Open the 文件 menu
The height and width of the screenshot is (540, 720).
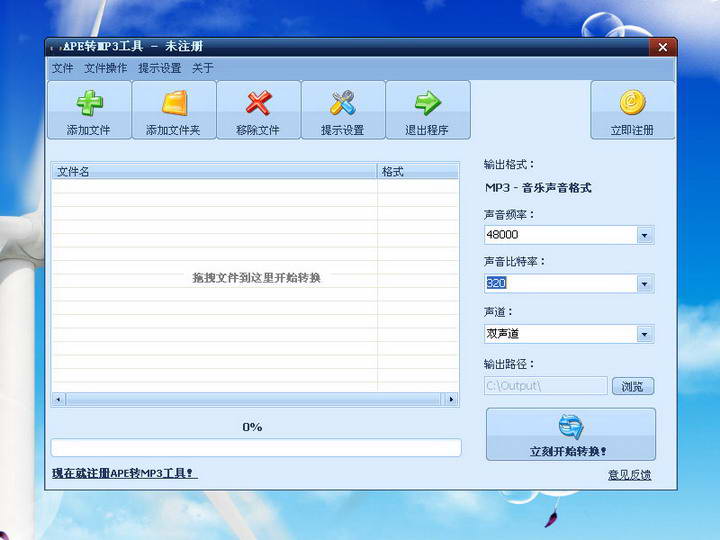coord(62,68)
